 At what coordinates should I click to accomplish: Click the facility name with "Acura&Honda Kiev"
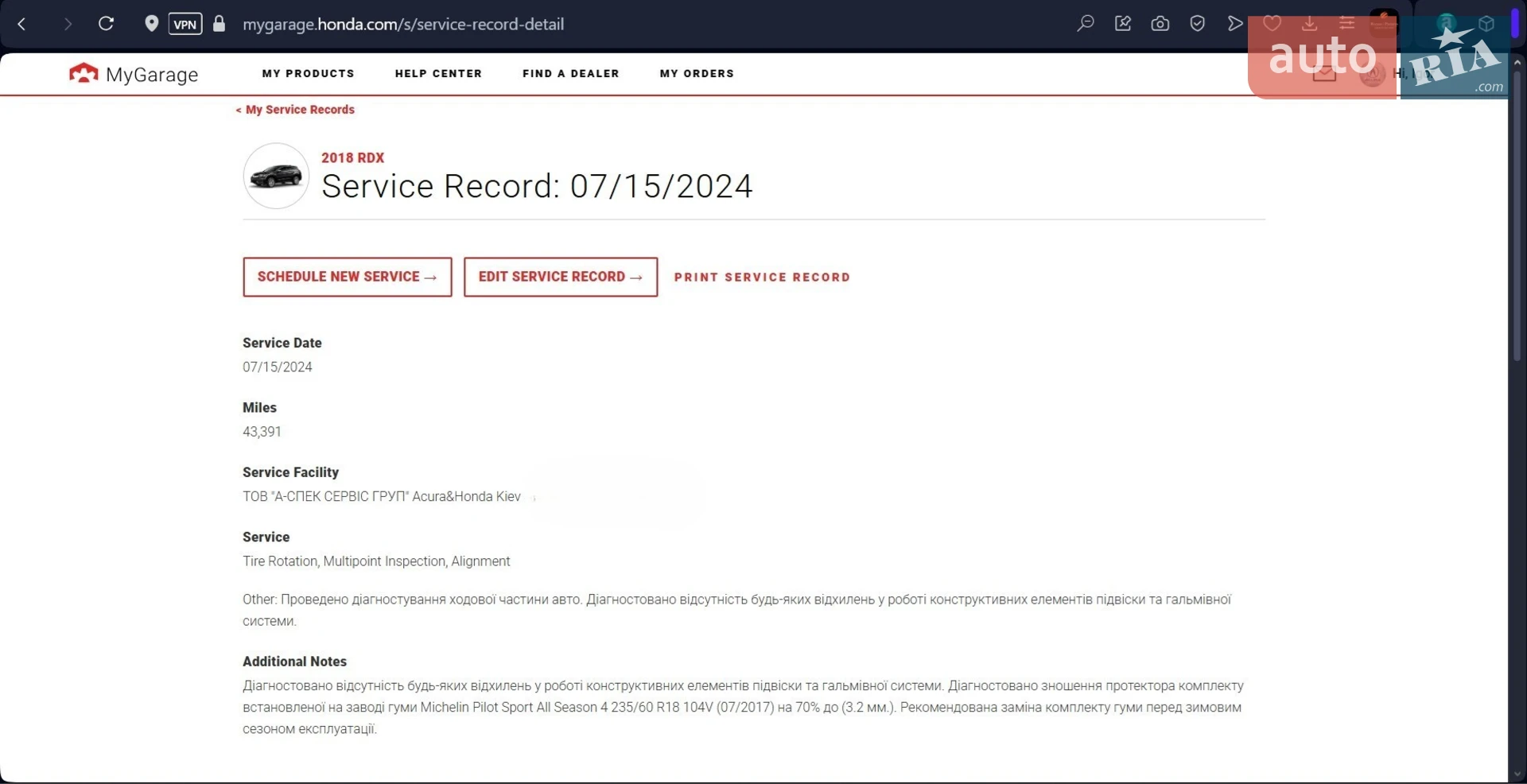[x=382, y=497]
